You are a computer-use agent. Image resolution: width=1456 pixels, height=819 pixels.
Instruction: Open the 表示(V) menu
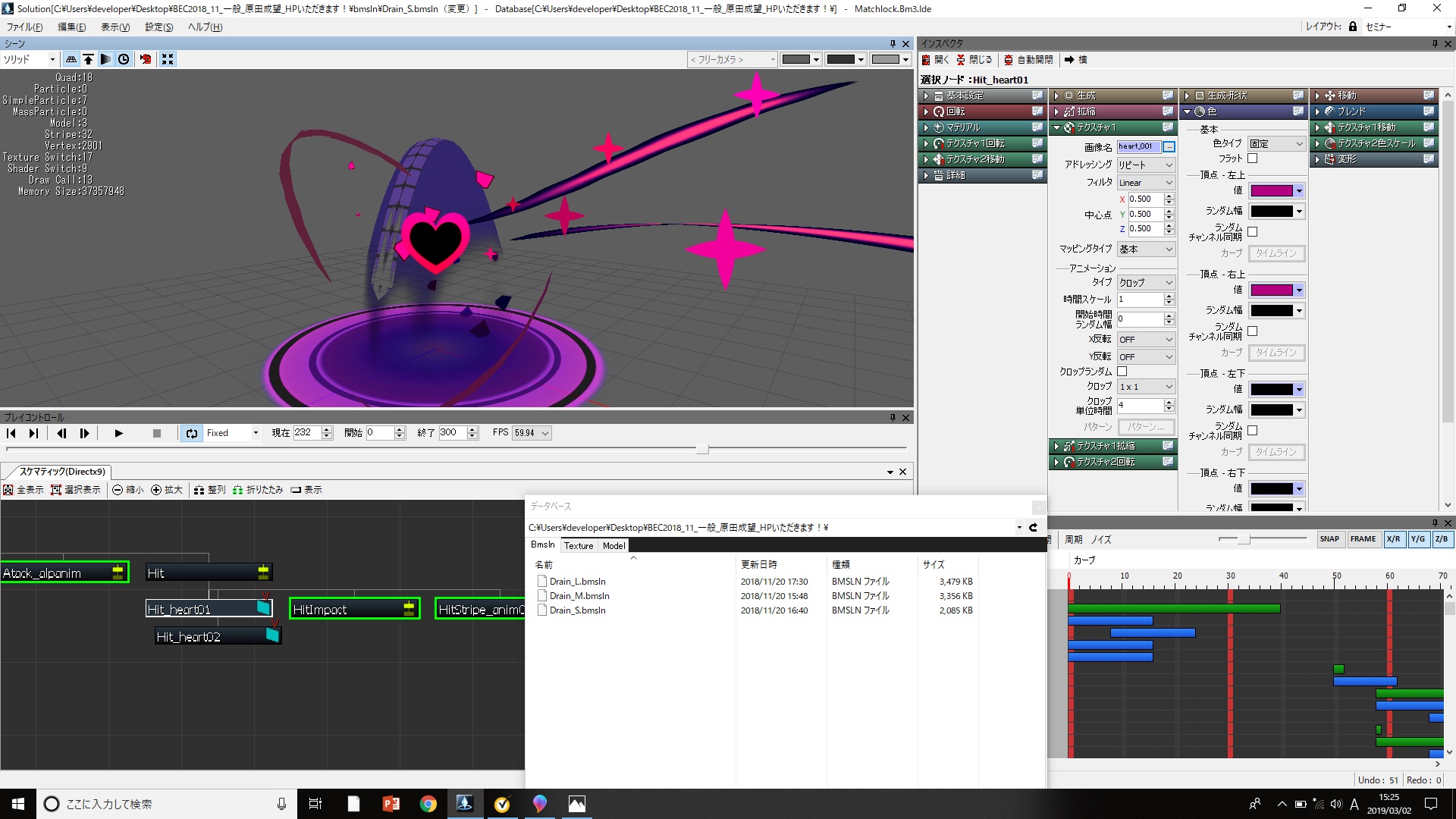click(115, 27)
